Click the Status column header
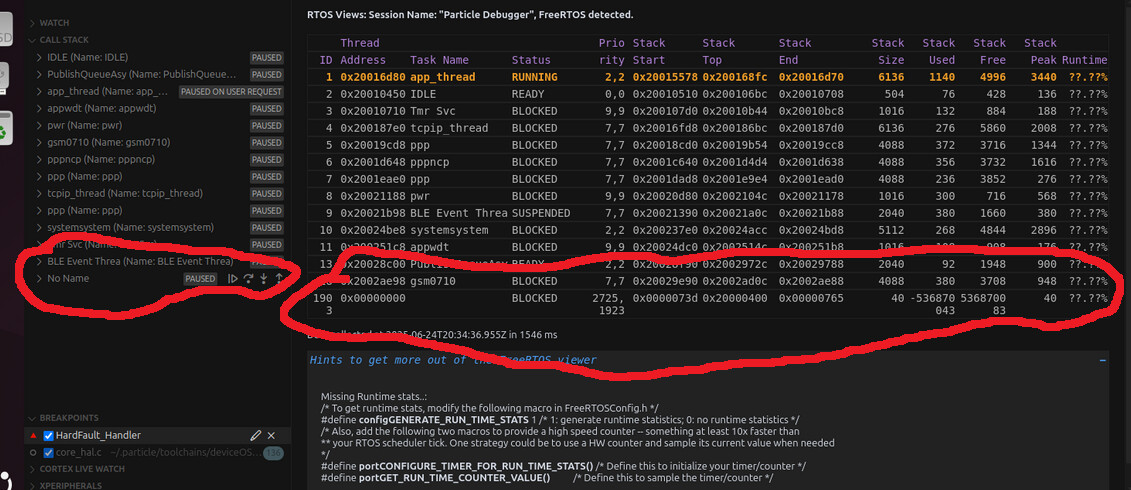 [x=531, y=60]
